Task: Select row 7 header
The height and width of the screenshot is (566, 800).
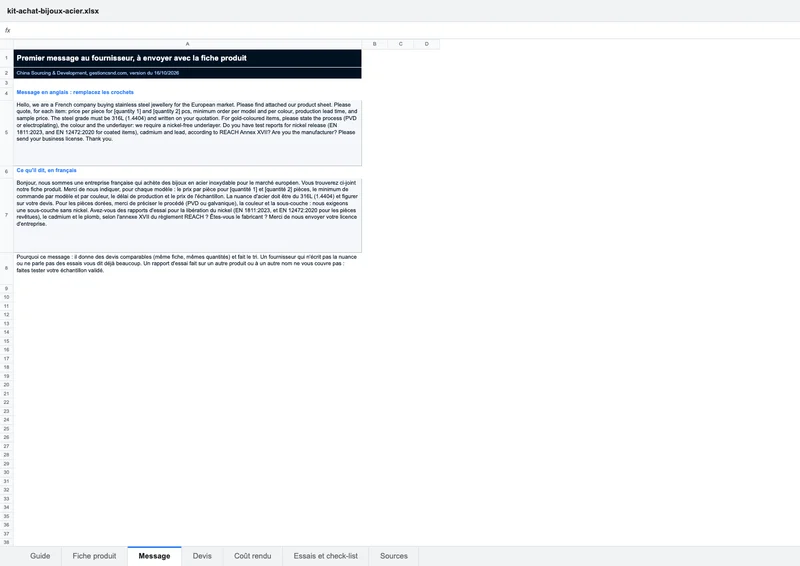Action: [x=7, y=215]
